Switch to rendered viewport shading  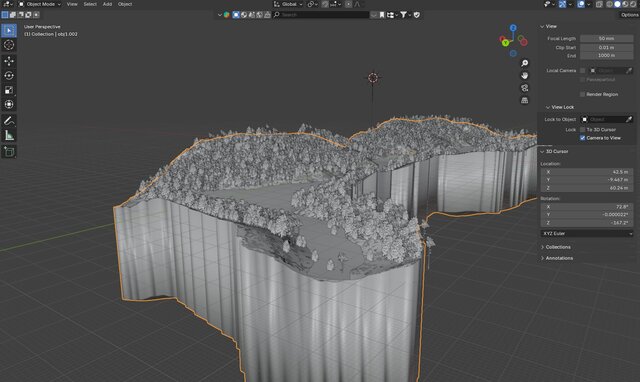[x=633, y=4]
